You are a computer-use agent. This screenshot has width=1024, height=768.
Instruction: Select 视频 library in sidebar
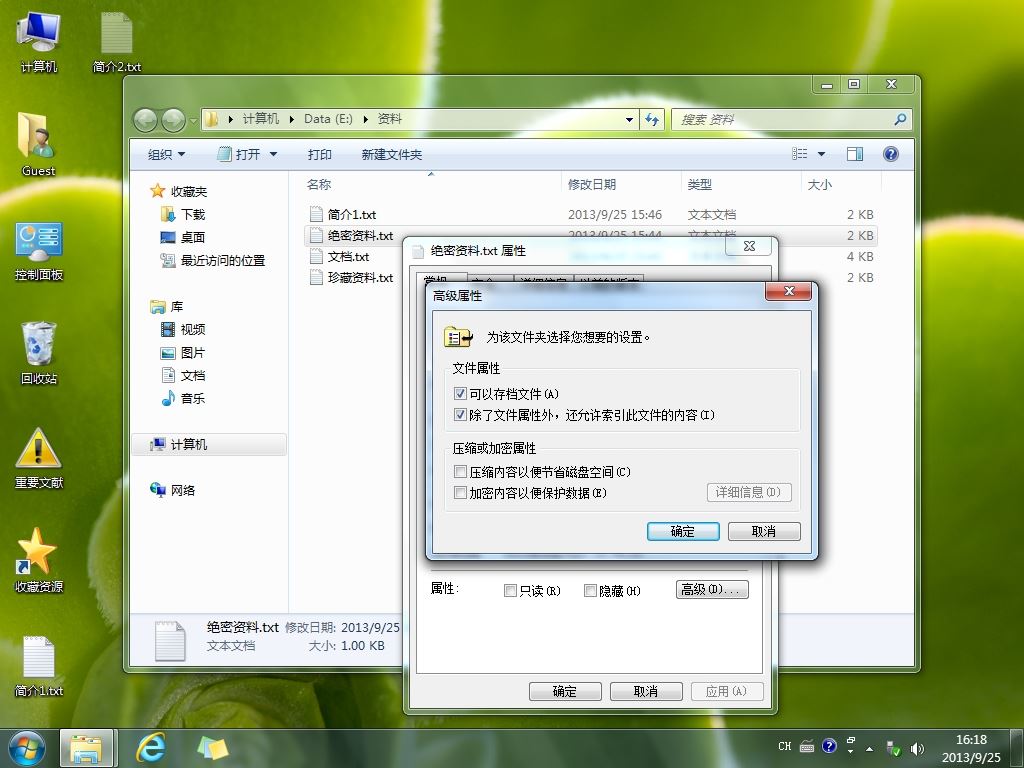[183, 329]
